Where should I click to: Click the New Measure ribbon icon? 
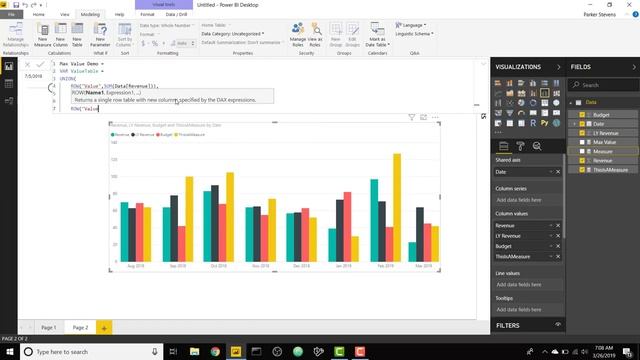tap(43, 35)
